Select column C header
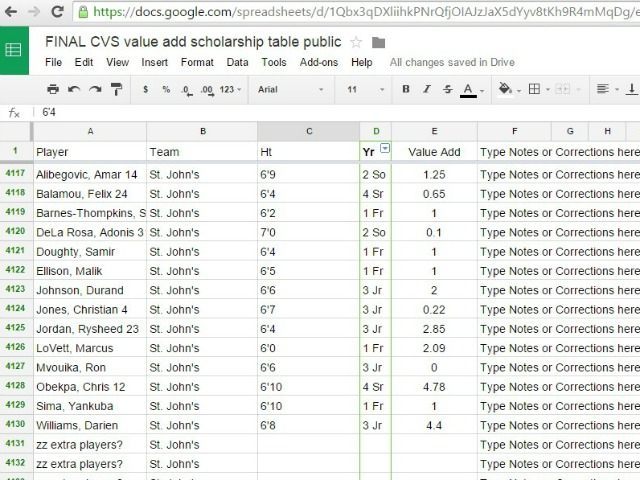The width and height of the screenshot is (640, 480). pyautogui.click(x=309, y=131)
